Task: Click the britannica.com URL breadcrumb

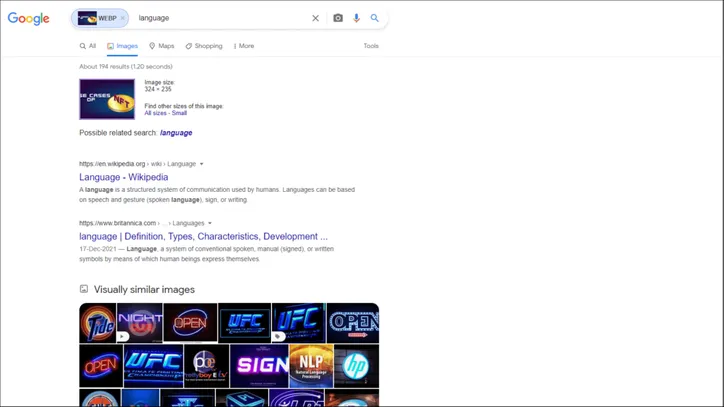Action: [x=141, y=223]
